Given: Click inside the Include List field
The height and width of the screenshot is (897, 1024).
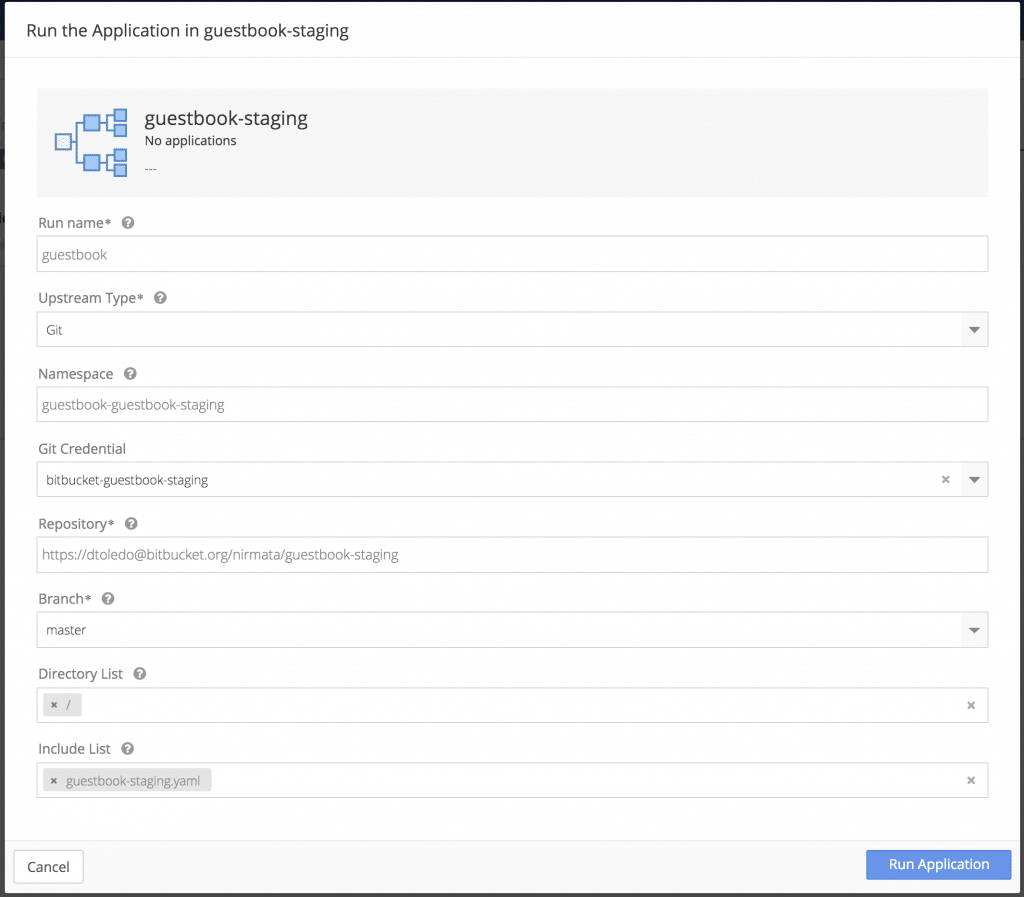Looking at the screenshot, I should [x=512, y=780].
